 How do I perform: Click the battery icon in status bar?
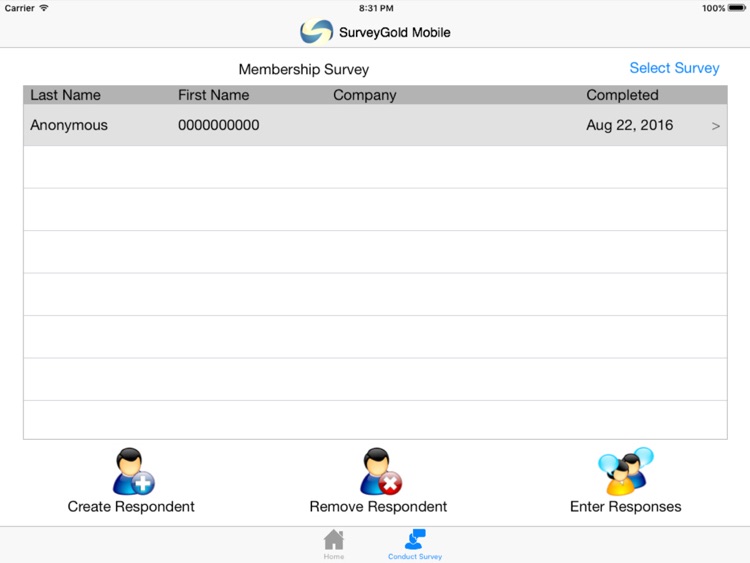click(737, 8)
